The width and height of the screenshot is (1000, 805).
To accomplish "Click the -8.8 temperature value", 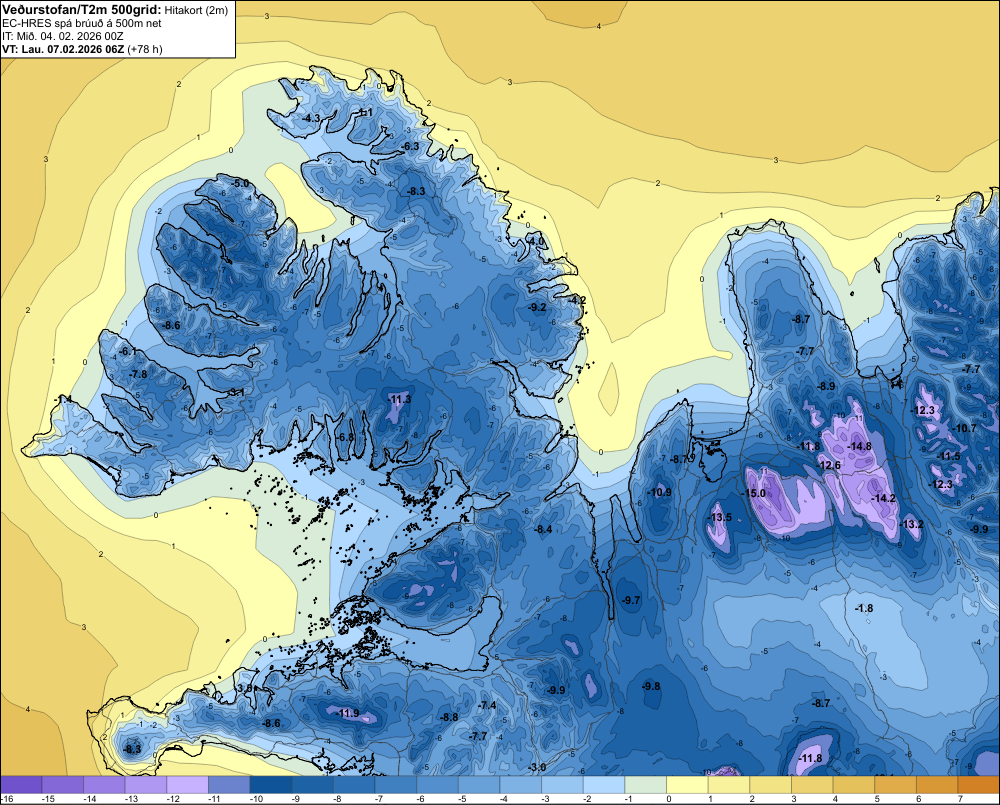I will pyautogui.click(x=449, y=717).
